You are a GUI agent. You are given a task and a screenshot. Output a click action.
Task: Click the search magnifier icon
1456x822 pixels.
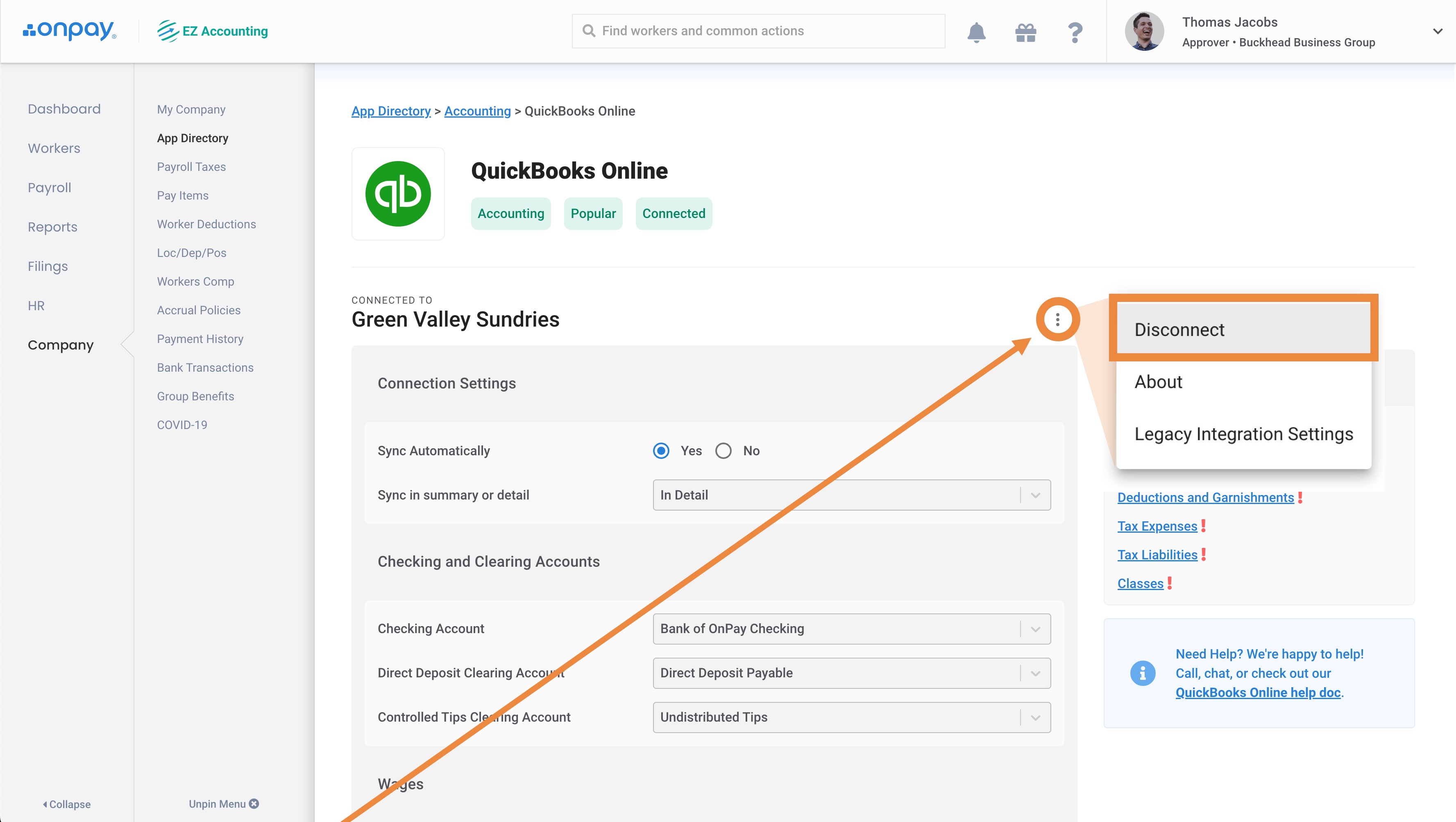point(588,31)
